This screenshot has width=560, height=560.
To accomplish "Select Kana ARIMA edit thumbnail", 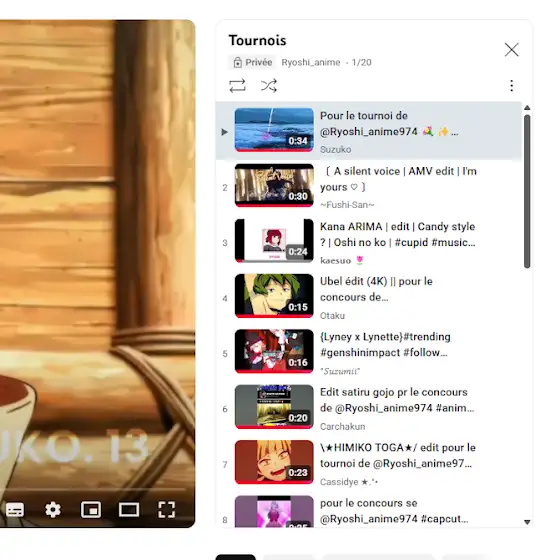I will (274, 241).
